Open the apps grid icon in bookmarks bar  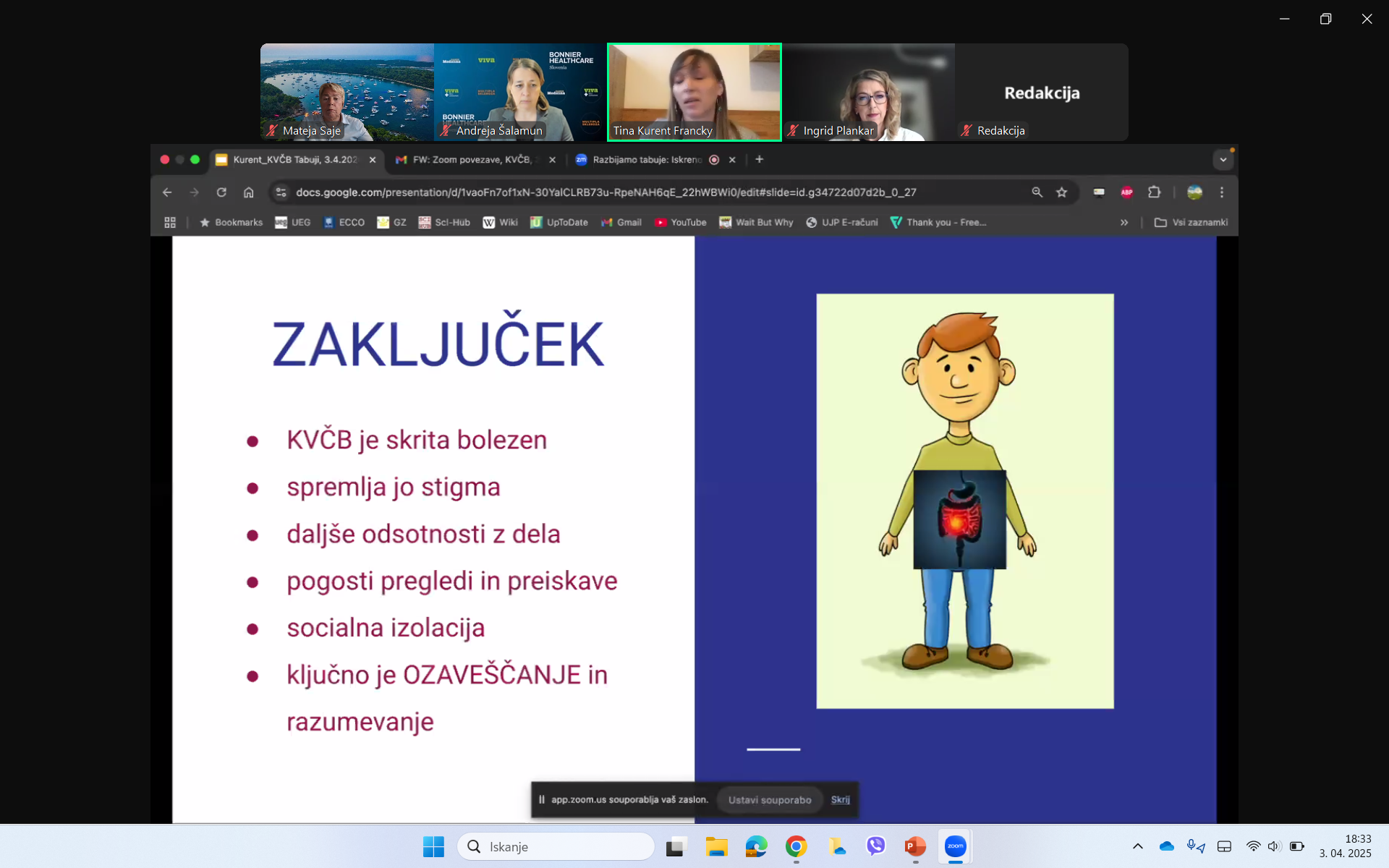[170, 223]
